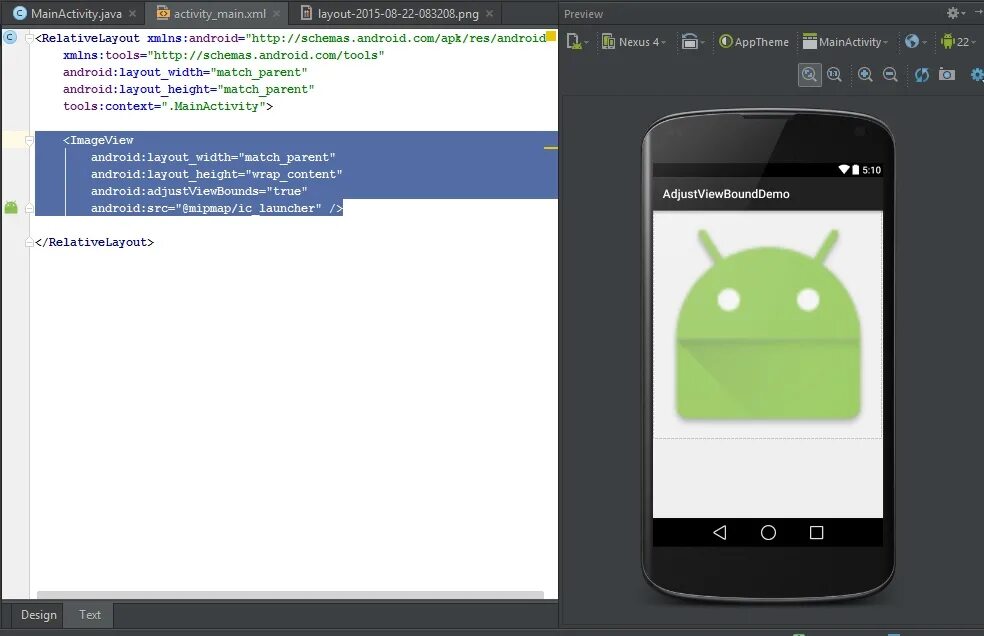Open the Preview panel gear menu
984x636 pixels.
tap(954, 13)
